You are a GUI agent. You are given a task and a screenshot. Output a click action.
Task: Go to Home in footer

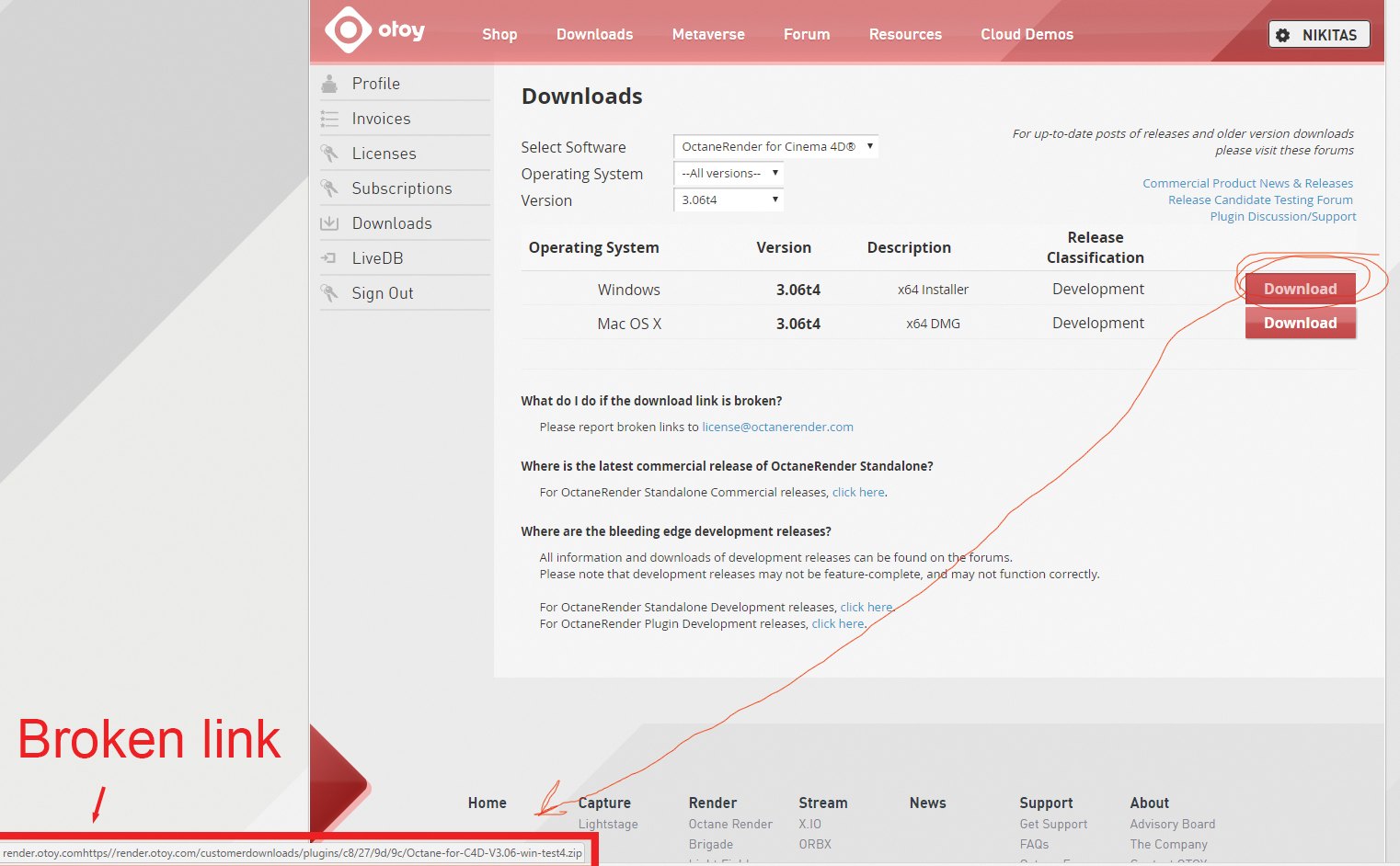488,803
